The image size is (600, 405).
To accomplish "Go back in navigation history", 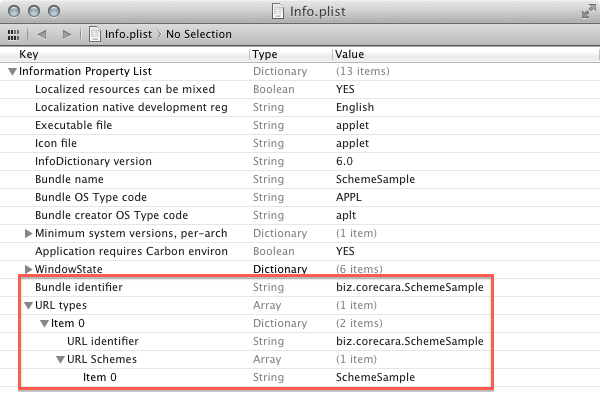I will tap(43, 34).
